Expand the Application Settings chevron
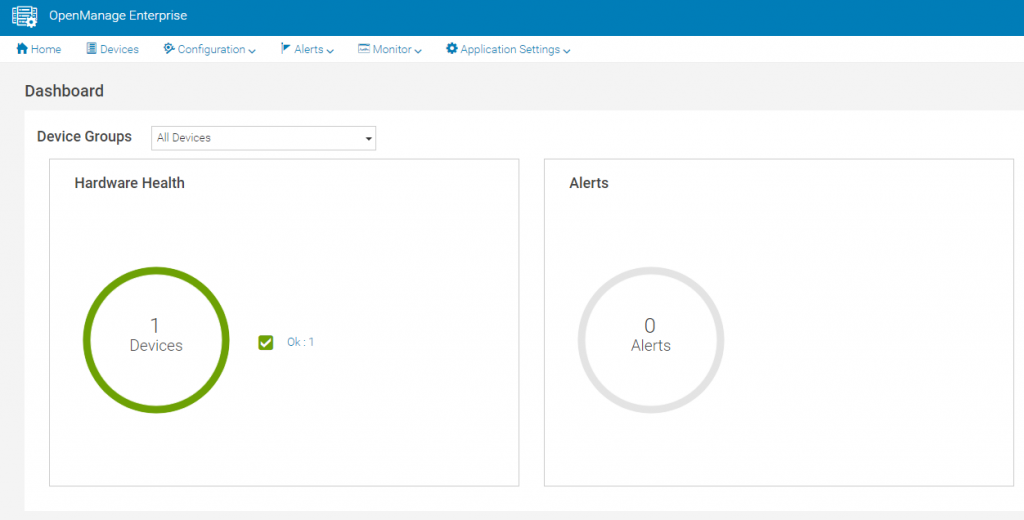The height and width of the screenshot is (520, 1024). 566,50
